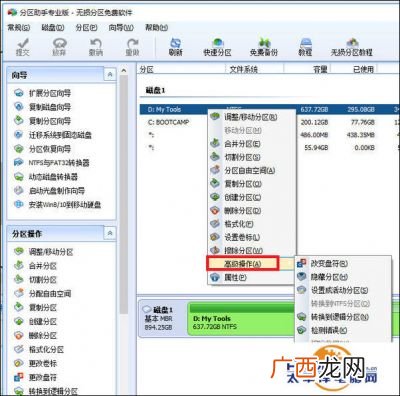The width and height of the screenshot is (400, 396).
Task: Choose 改变盘符(B) in the submenu
Action: pos(343,264)
